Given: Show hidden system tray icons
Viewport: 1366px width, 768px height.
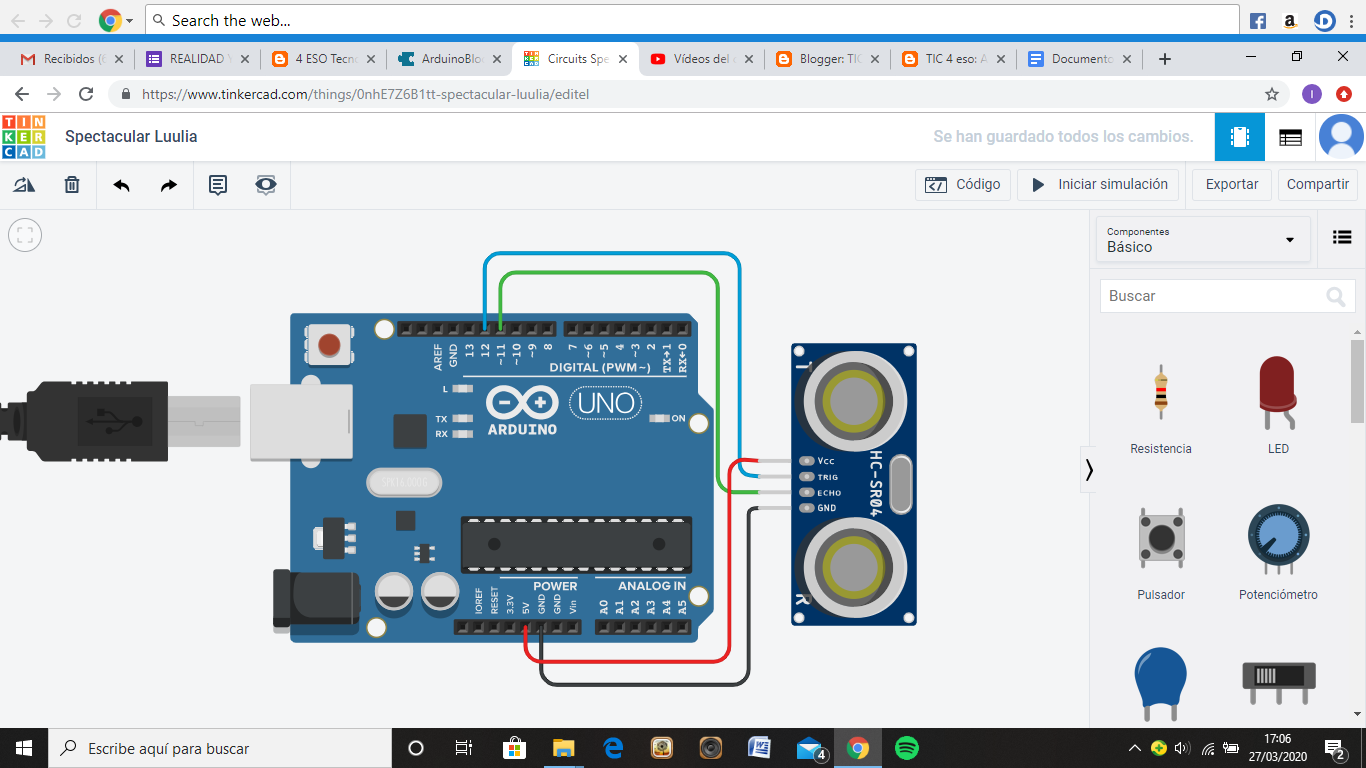Looking at the screenshot, I should click(1134, 748).
